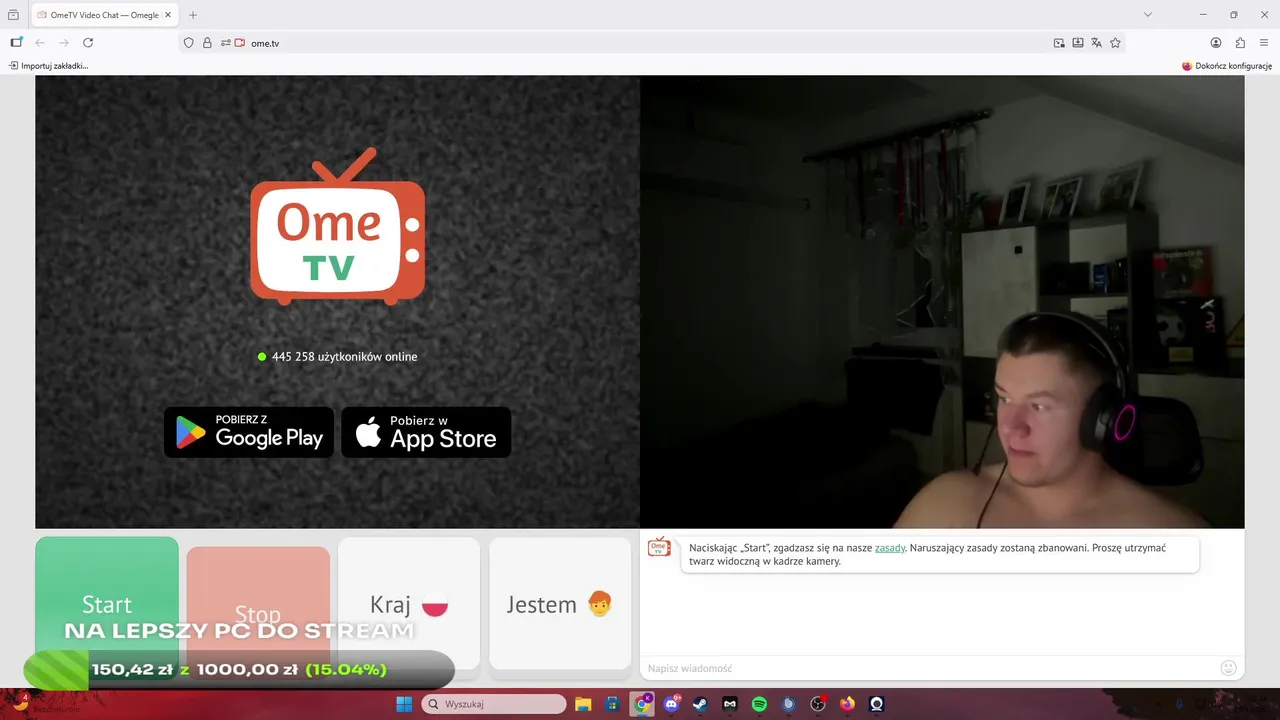Open the Firefox hamburger menu
The height and width of the screenshot is (720, 1280).
1264,43
